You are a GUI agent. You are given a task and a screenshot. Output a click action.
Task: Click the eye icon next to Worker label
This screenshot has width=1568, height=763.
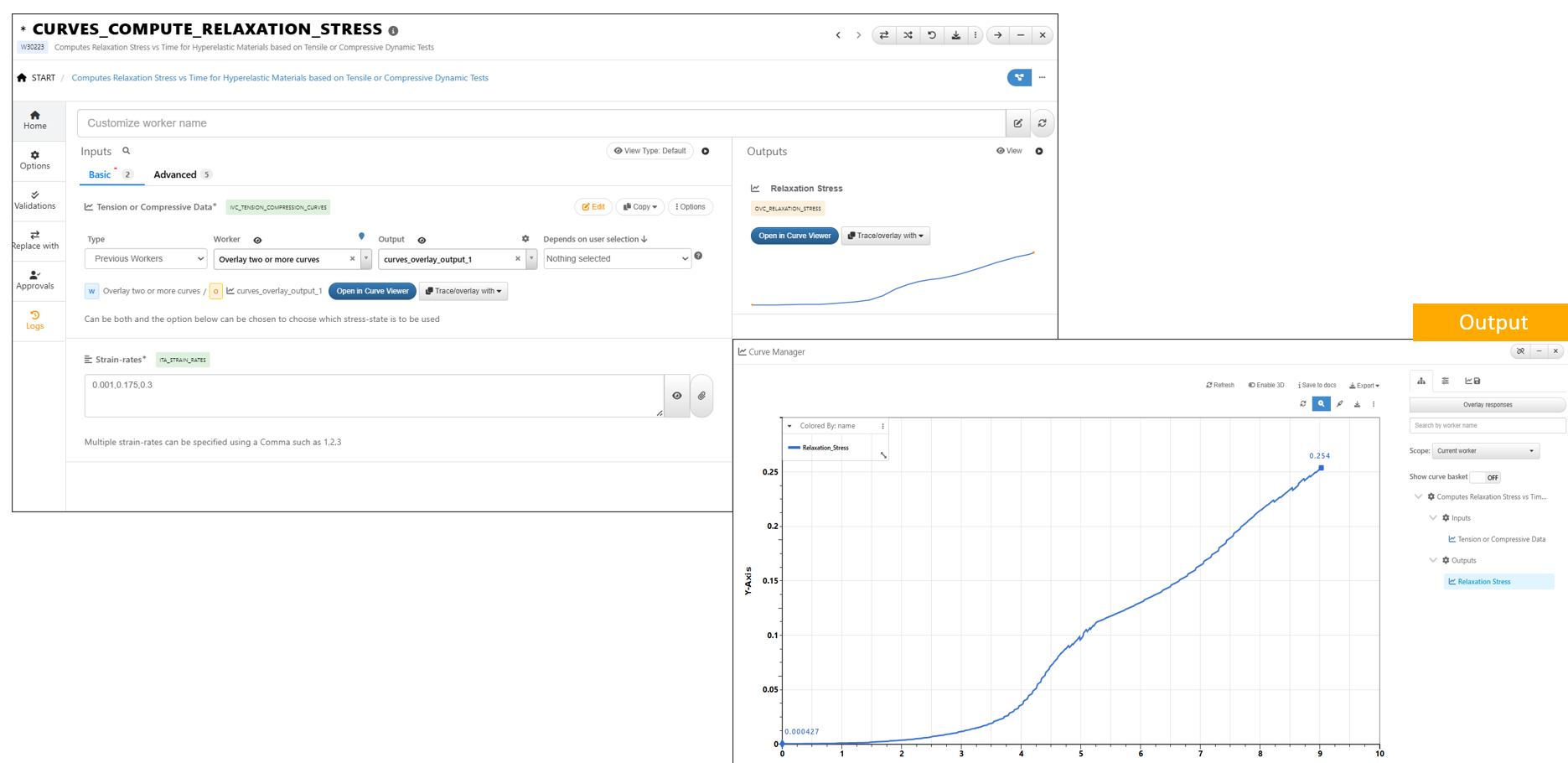tap(257, 240)
